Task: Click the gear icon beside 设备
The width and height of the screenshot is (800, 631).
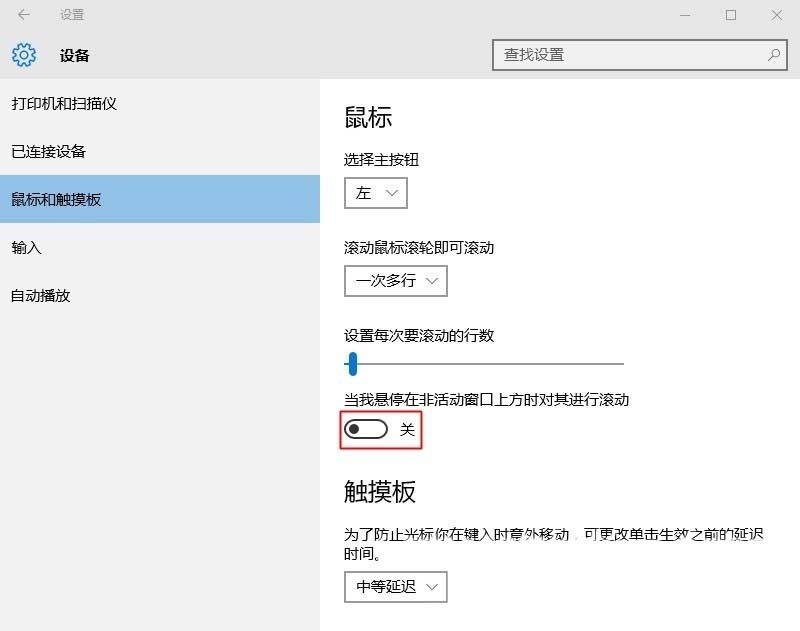Action: 24,55
